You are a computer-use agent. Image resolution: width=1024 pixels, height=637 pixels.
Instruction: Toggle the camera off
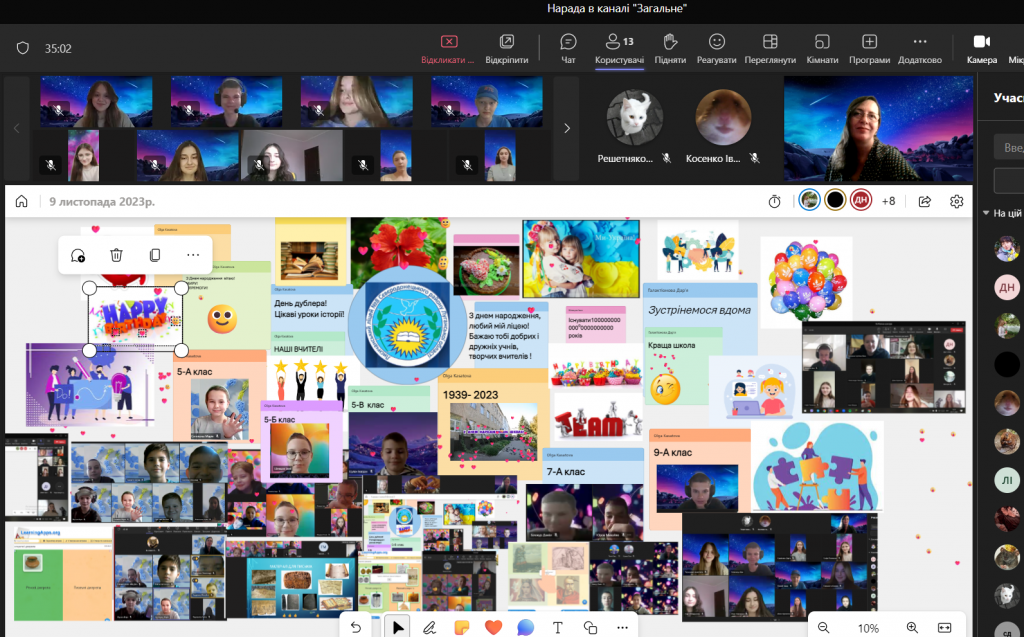[x=981, y=46]
